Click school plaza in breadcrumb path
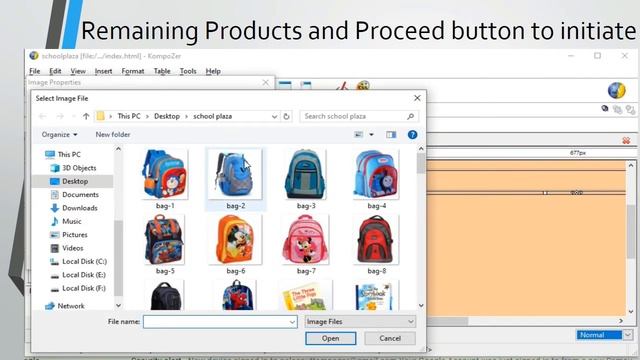 (x=213, y=116)
